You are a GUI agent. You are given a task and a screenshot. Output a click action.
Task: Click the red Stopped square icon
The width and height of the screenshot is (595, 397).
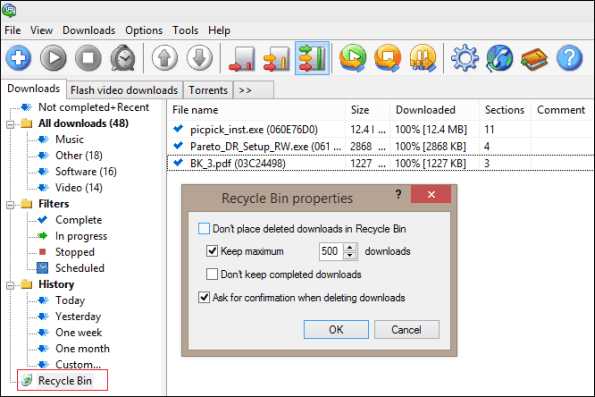pyautogui.click(x=42, y=252)
